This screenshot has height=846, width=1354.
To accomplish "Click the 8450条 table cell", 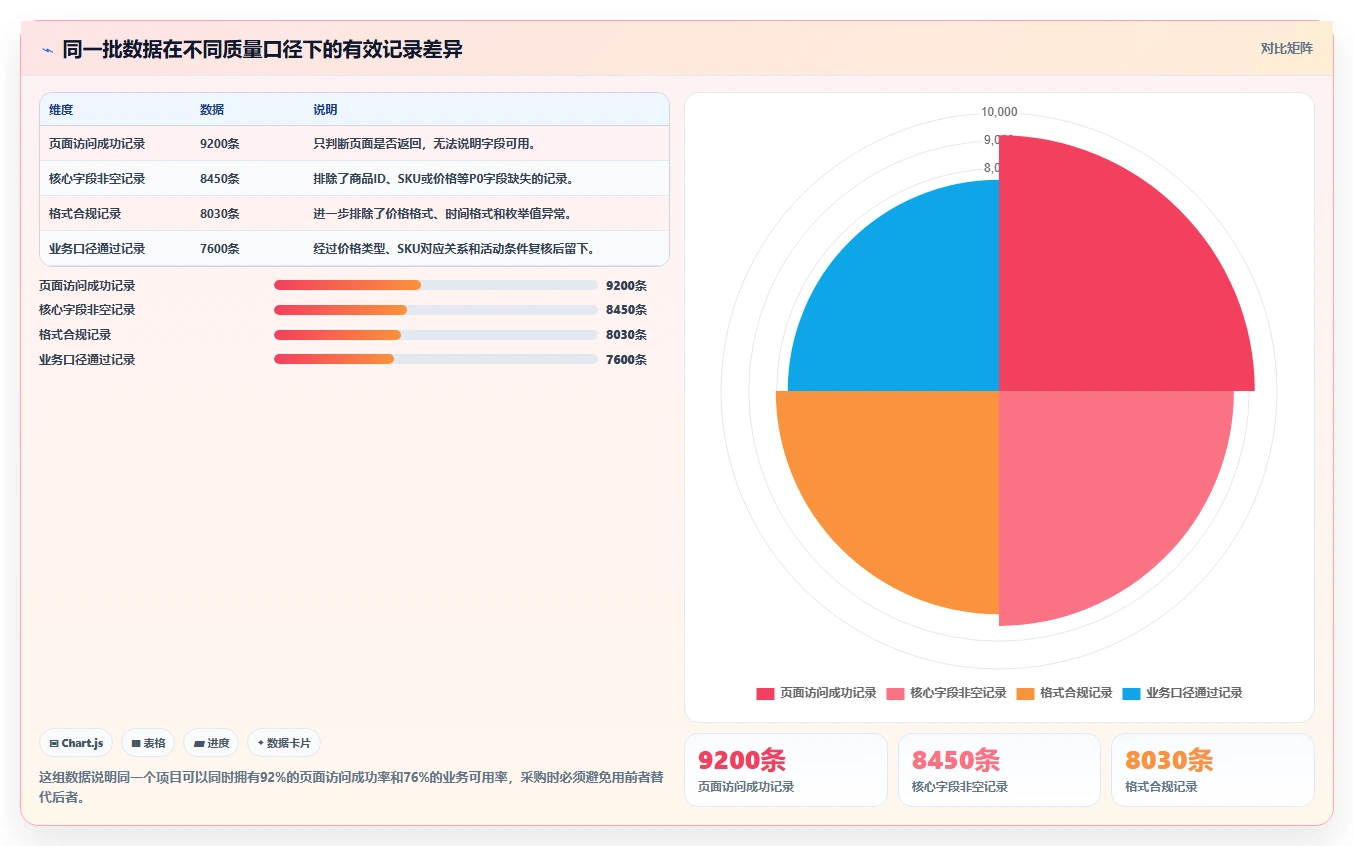I will [220, 178].
